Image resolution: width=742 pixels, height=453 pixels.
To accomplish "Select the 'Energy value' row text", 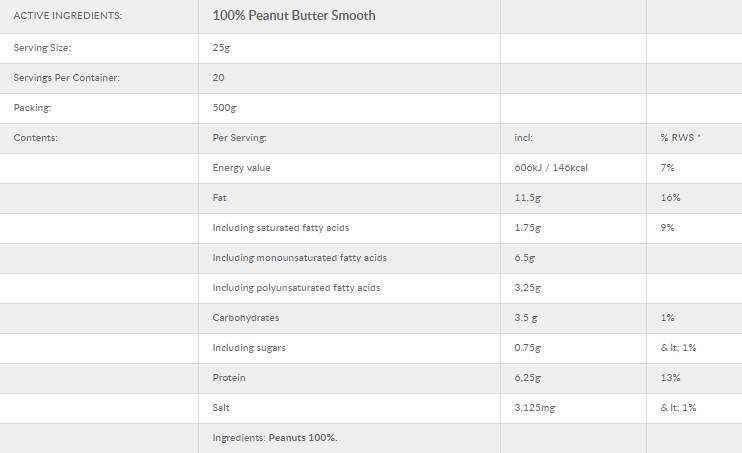I will pos(241,168).
